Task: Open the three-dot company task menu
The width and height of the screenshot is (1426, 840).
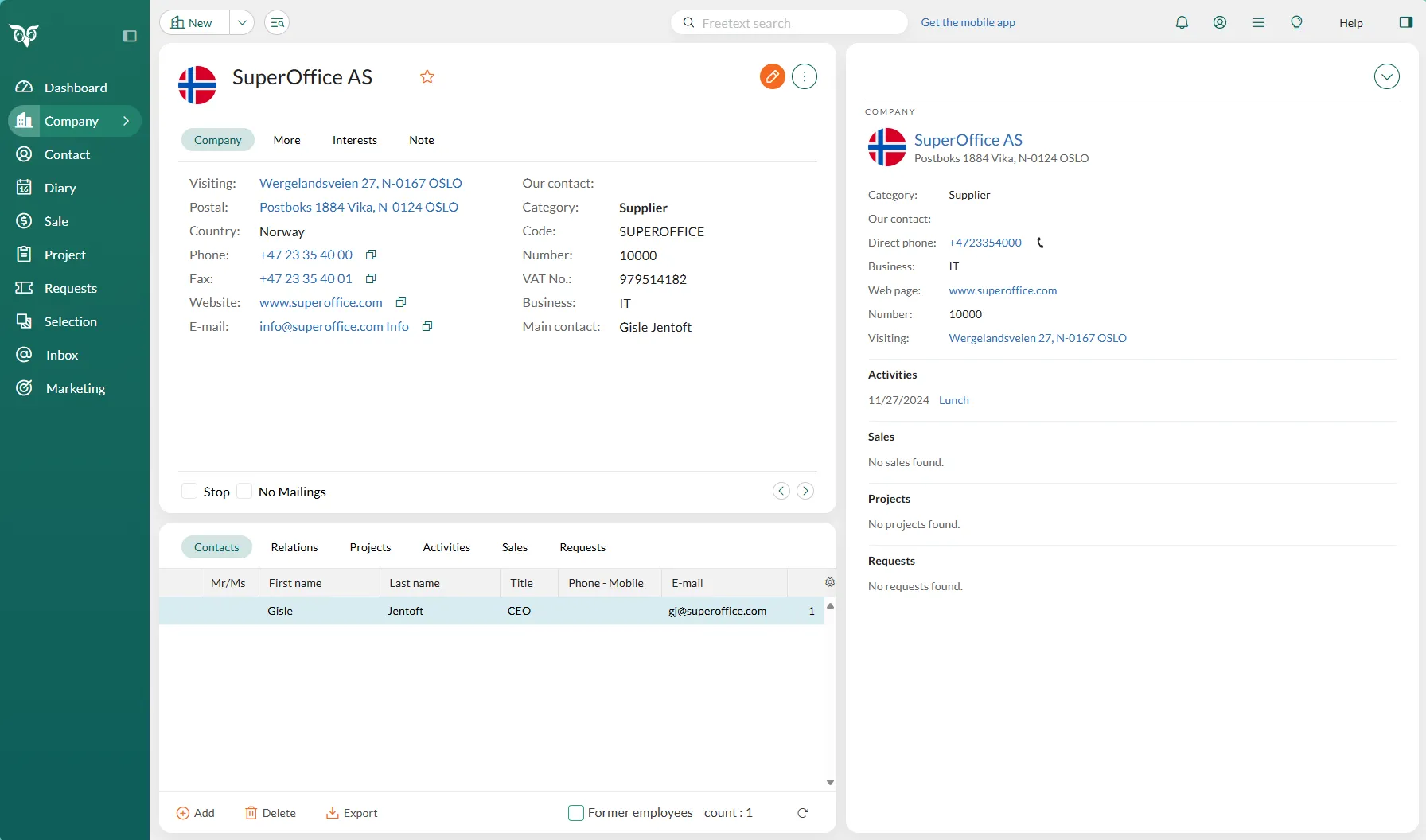Action: pos(805,76)
